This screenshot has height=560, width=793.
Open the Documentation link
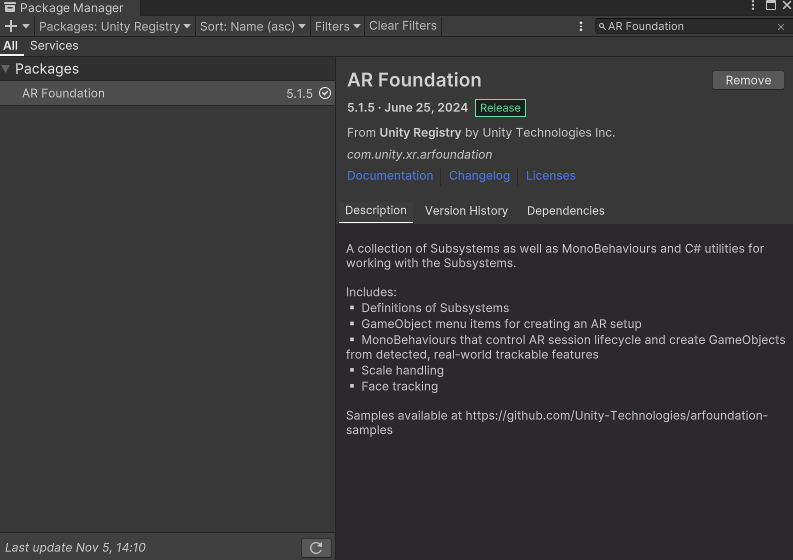(x=390, y=176)
